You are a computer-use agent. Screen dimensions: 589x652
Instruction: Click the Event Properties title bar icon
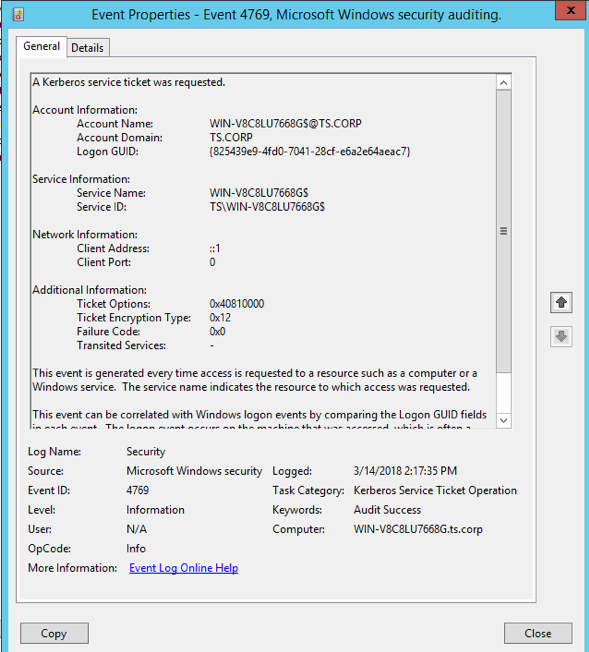tap(18, 14)
